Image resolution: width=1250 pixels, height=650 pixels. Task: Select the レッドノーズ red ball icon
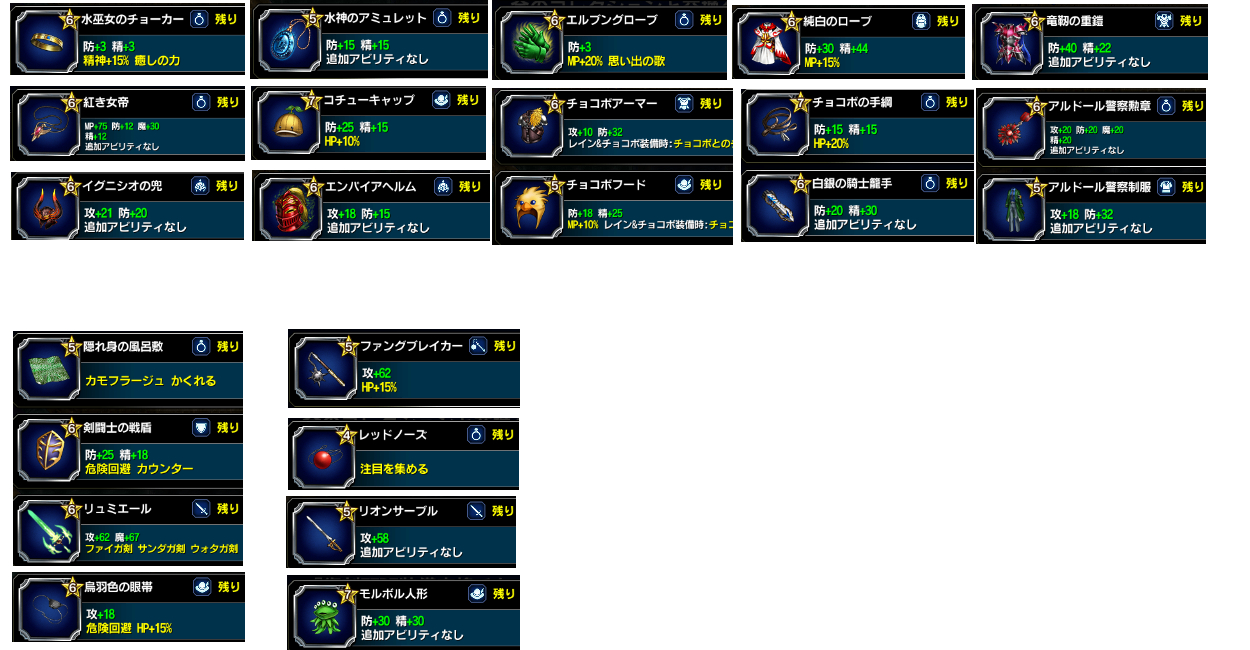323,454
